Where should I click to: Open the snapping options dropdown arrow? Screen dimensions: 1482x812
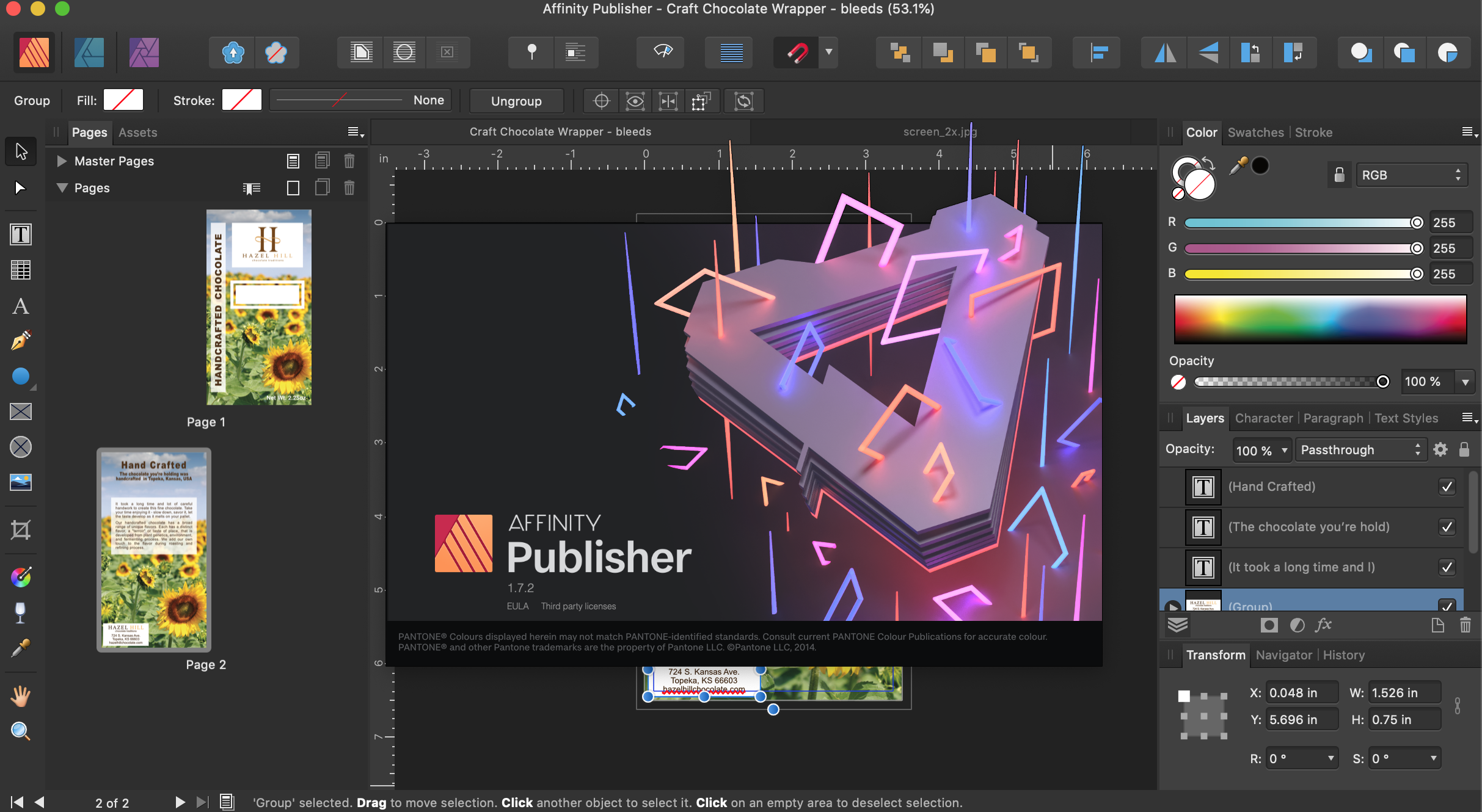point(829,53)
